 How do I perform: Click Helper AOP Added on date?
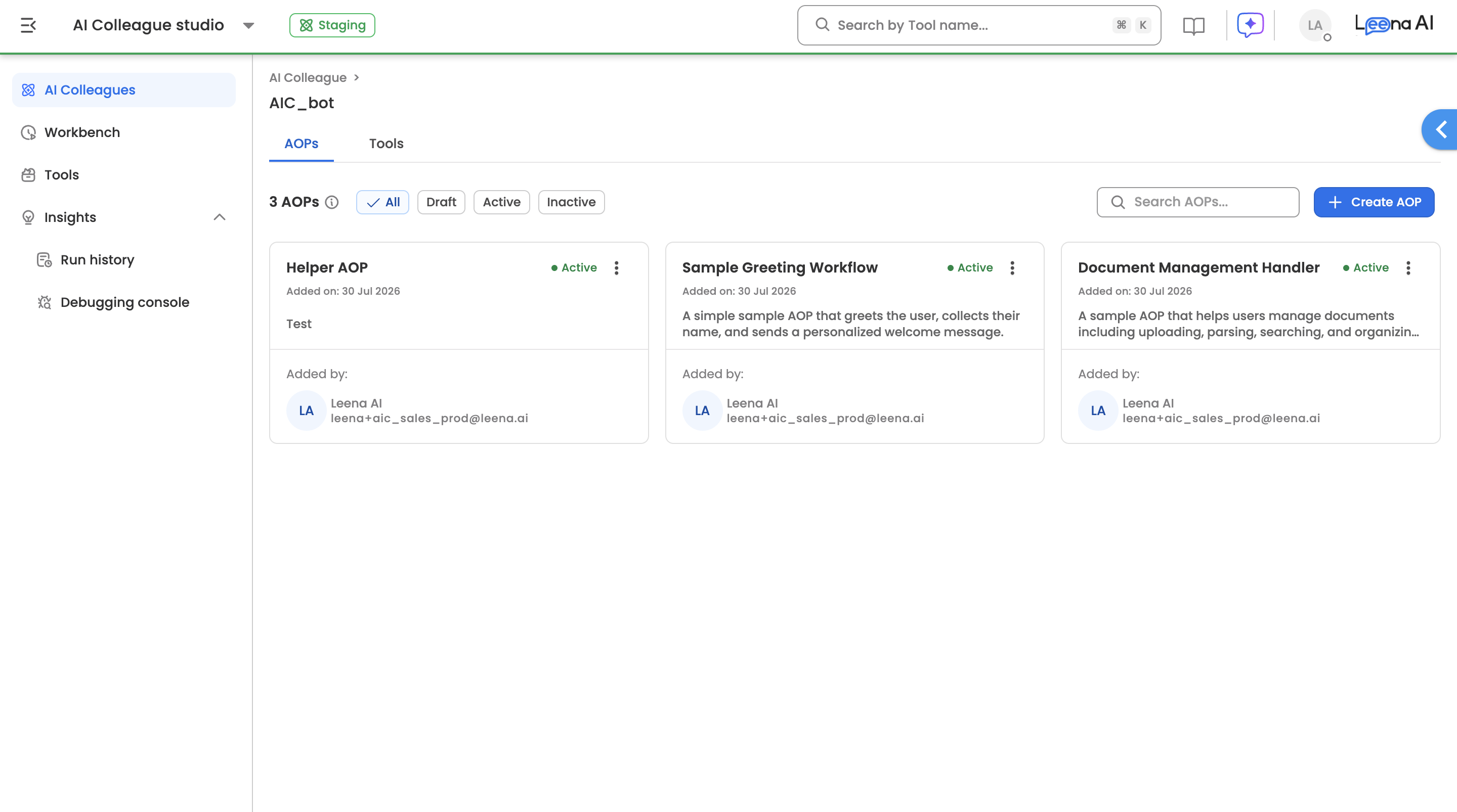[343, 291]
